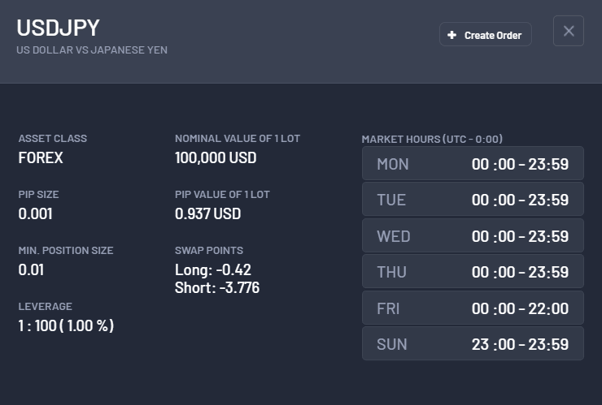Viewport: 602px width, 405px height.
Task: Click the Market Hours (UTC) heading
Action: tap(432, 139)
